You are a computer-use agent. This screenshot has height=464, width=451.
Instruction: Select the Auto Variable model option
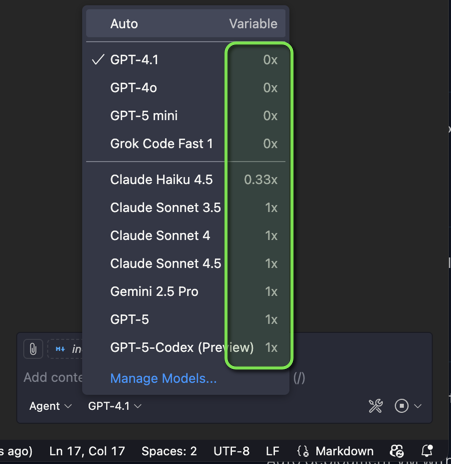[186, 24]
